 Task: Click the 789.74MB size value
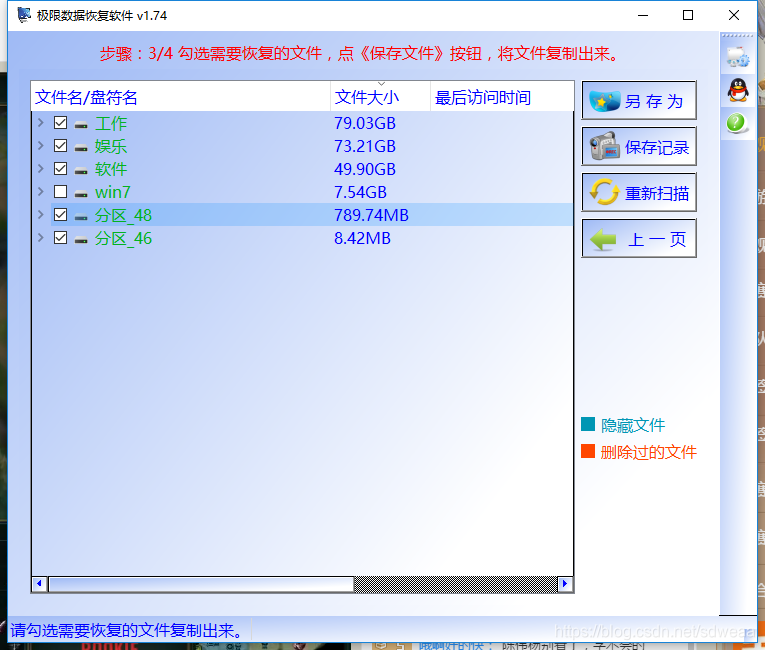(371, 215)
